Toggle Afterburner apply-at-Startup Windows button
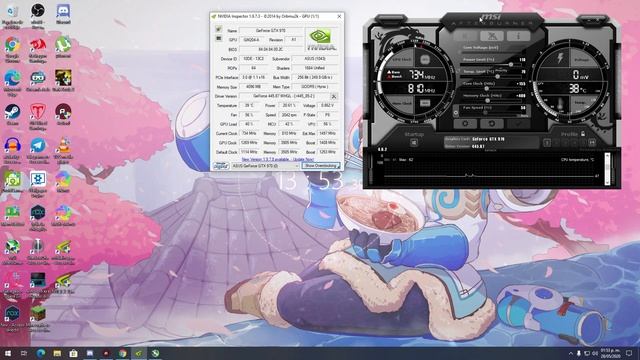The height and width of the screenshot is (360, 640). click(414, 142)
